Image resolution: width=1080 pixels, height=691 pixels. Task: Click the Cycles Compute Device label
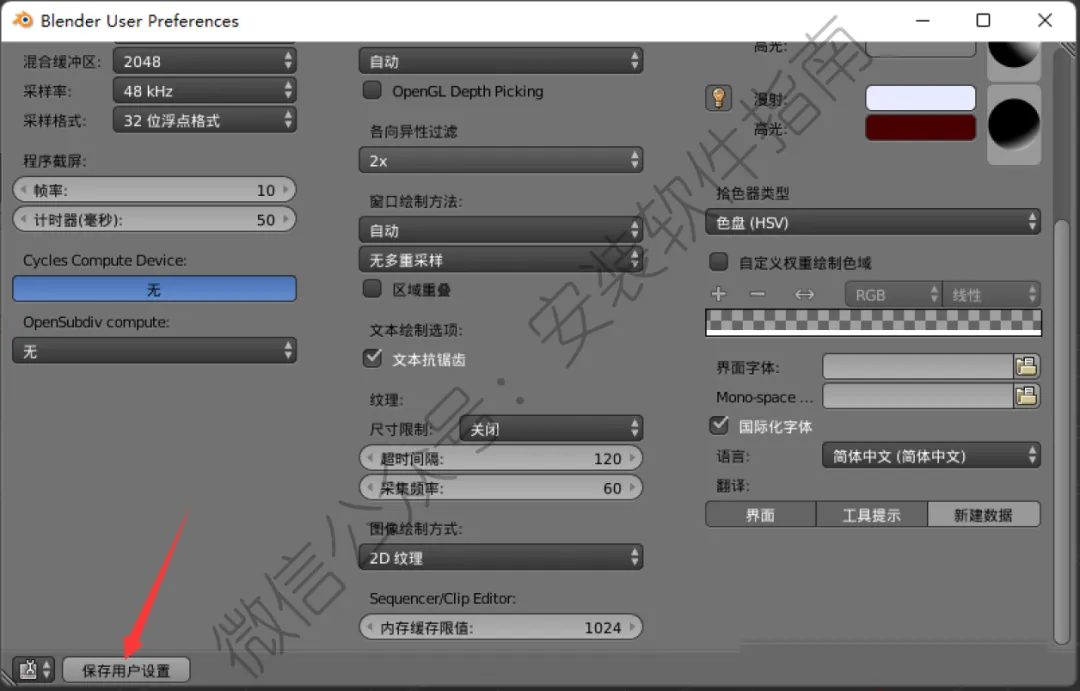[x=105, y=260]
